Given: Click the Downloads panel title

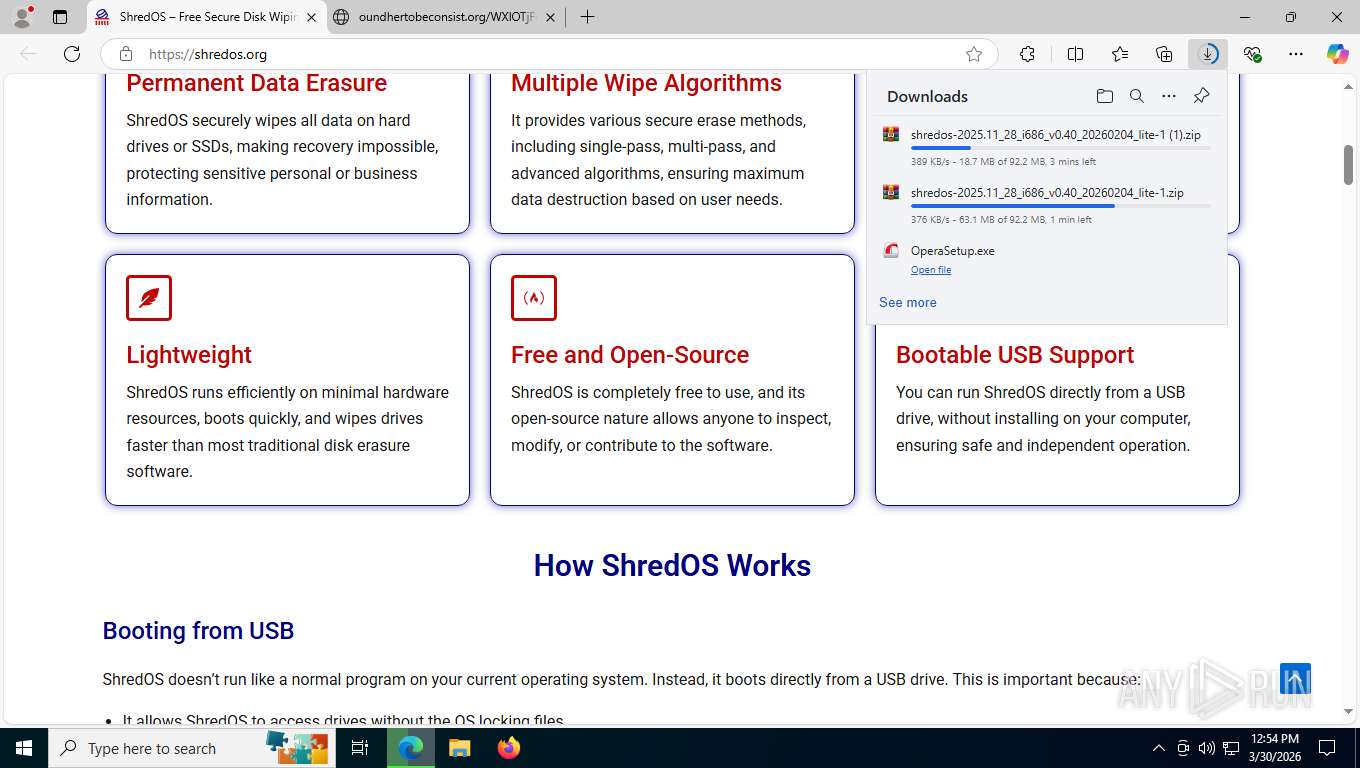Looking at the screenshot, I should click(927, 96).
